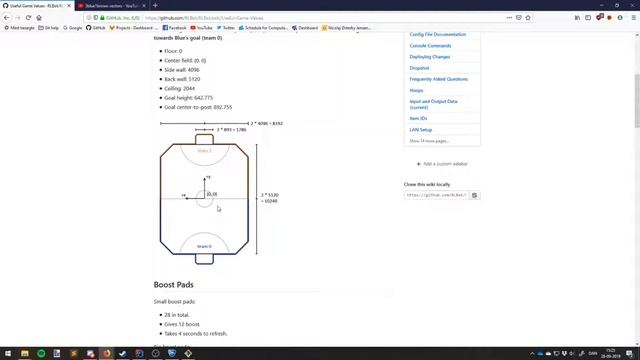Click the field diagram image

pyautogui.click(x=220, y=193)
